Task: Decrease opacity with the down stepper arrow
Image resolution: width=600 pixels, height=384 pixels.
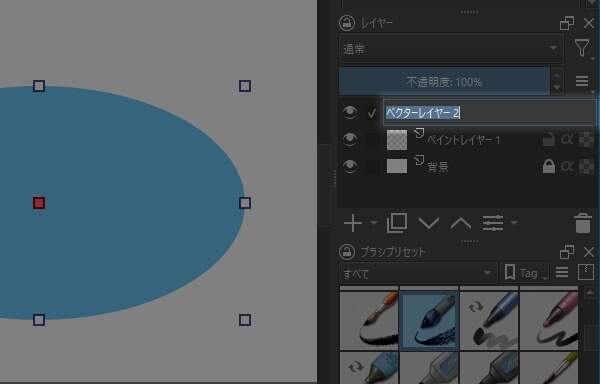Action: pyautogui.click(x=557, y=88)
